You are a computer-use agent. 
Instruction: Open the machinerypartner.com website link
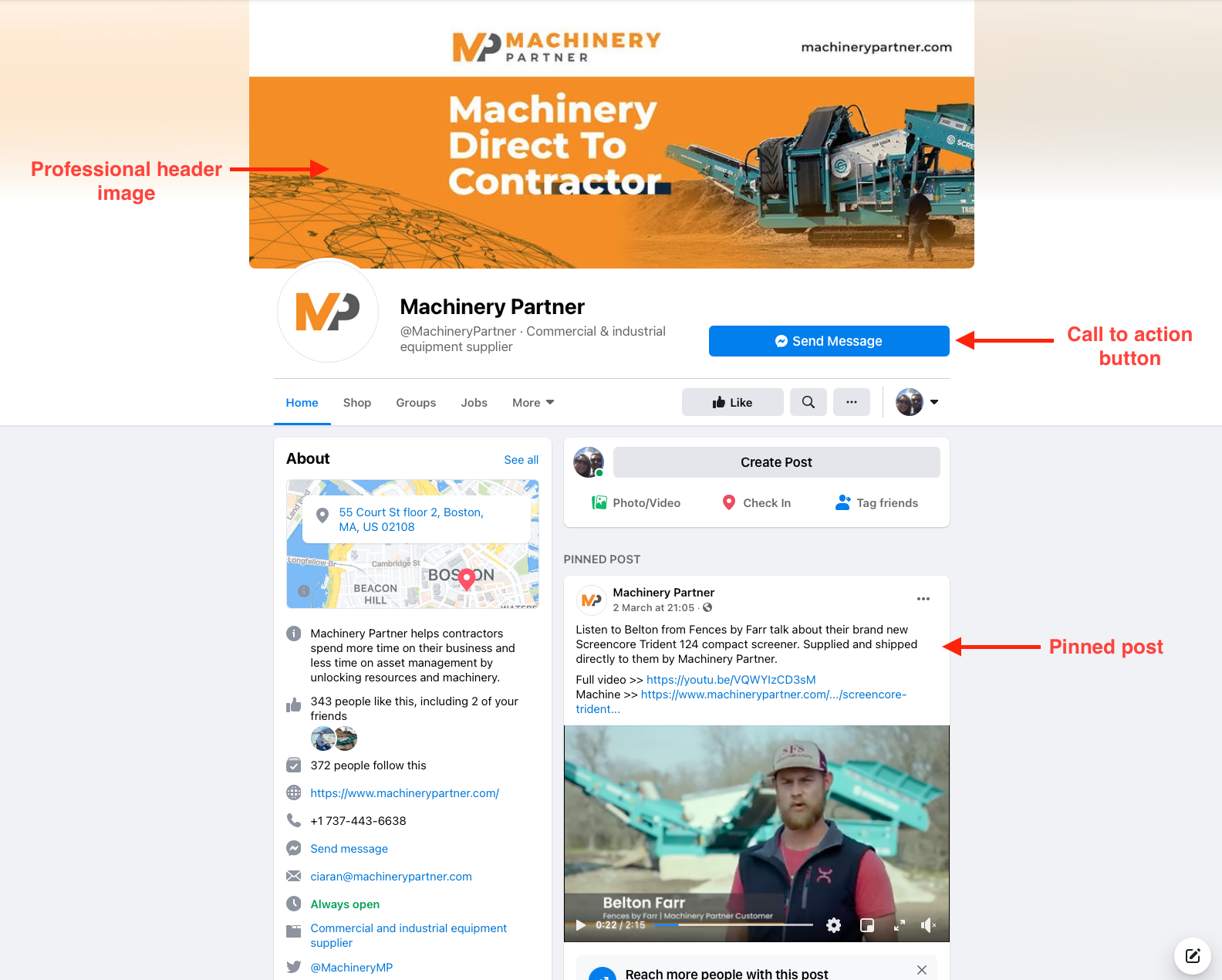coord(405,793)
